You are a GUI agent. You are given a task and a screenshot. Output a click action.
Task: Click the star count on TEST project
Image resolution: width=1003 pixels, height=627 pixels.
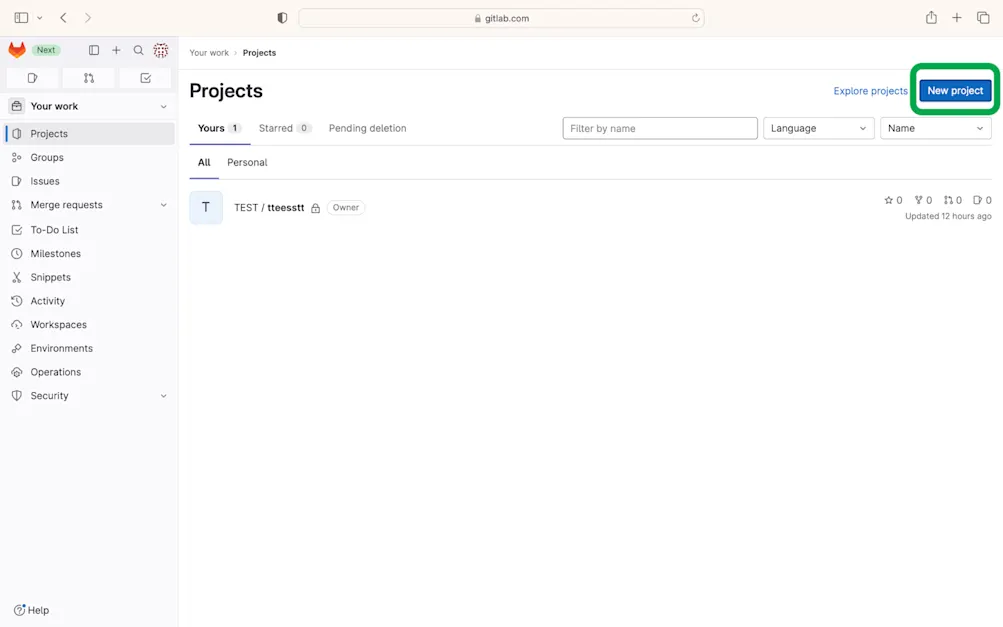[891, 200]
